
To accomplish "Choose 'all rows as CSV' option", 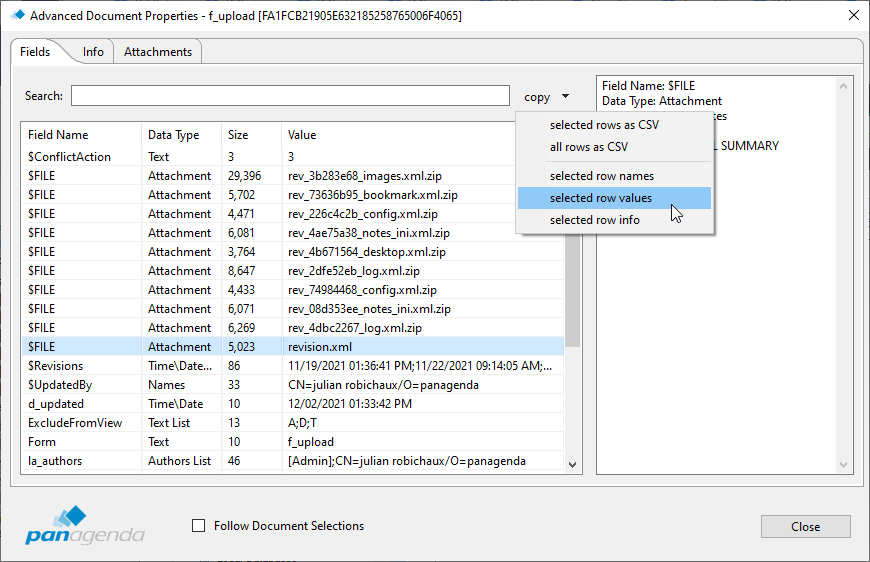I will [589, 147].
